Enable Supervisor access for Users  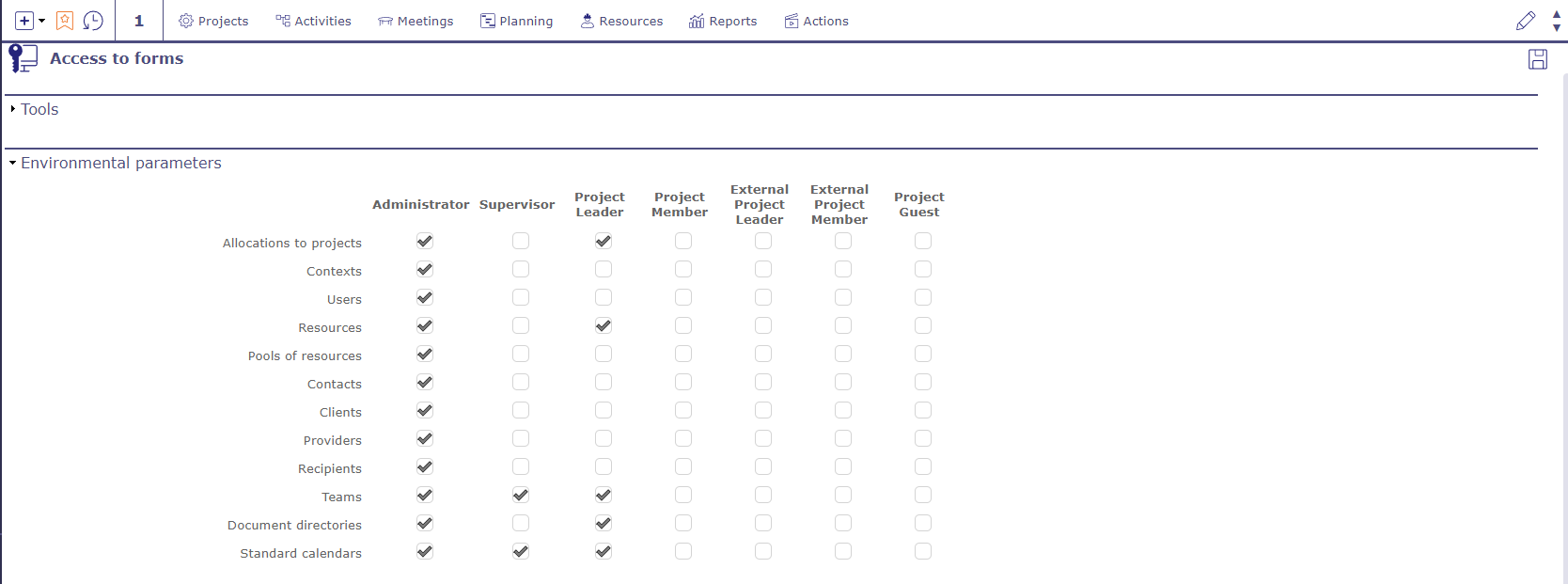pyautogui.click(x=521, y=298)
